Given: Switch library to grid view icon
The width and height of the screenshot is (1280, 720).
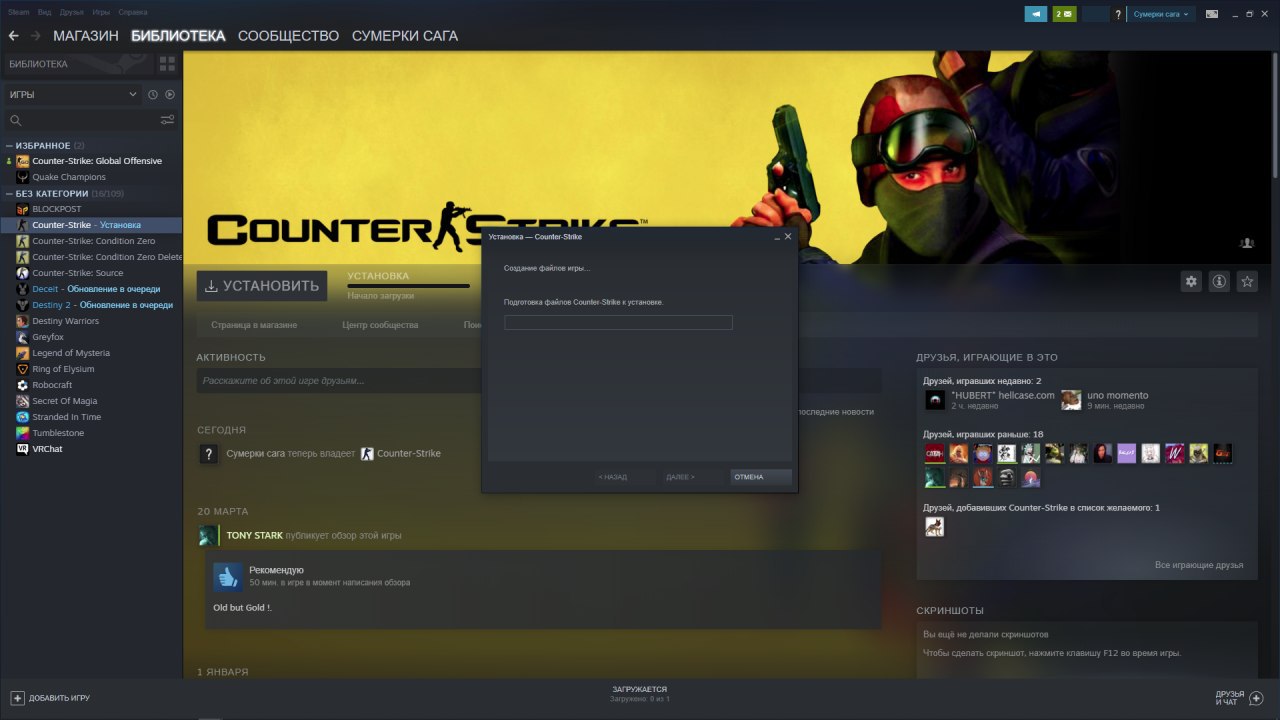Looking at the screenshot, I should click(x=167, y=64).
